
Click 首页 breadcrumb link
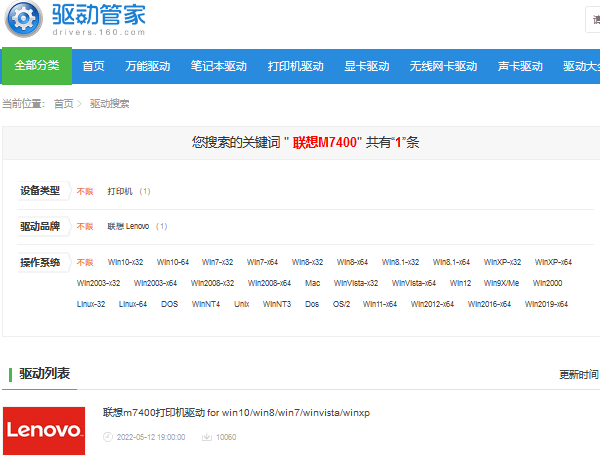tap(64, 104)
